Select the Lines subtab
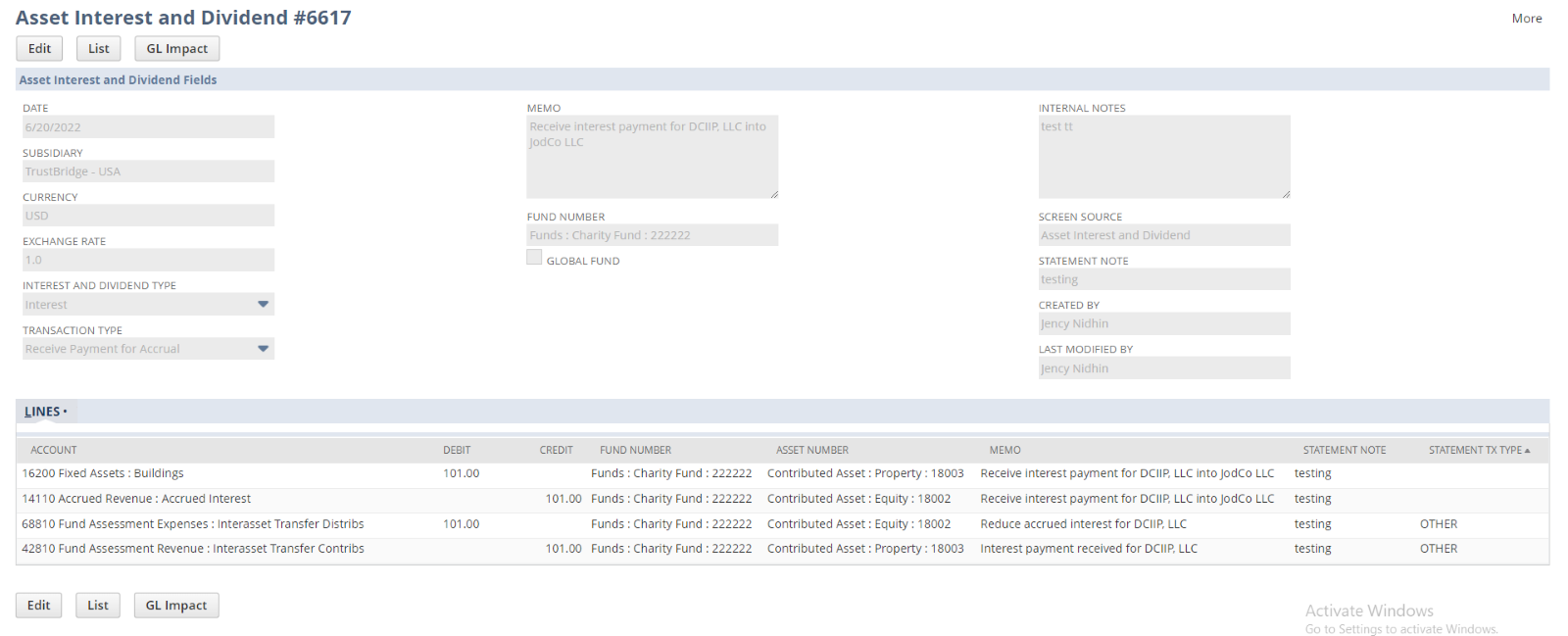This screenshot has width=1568, height=636. [x=44, y=412]
